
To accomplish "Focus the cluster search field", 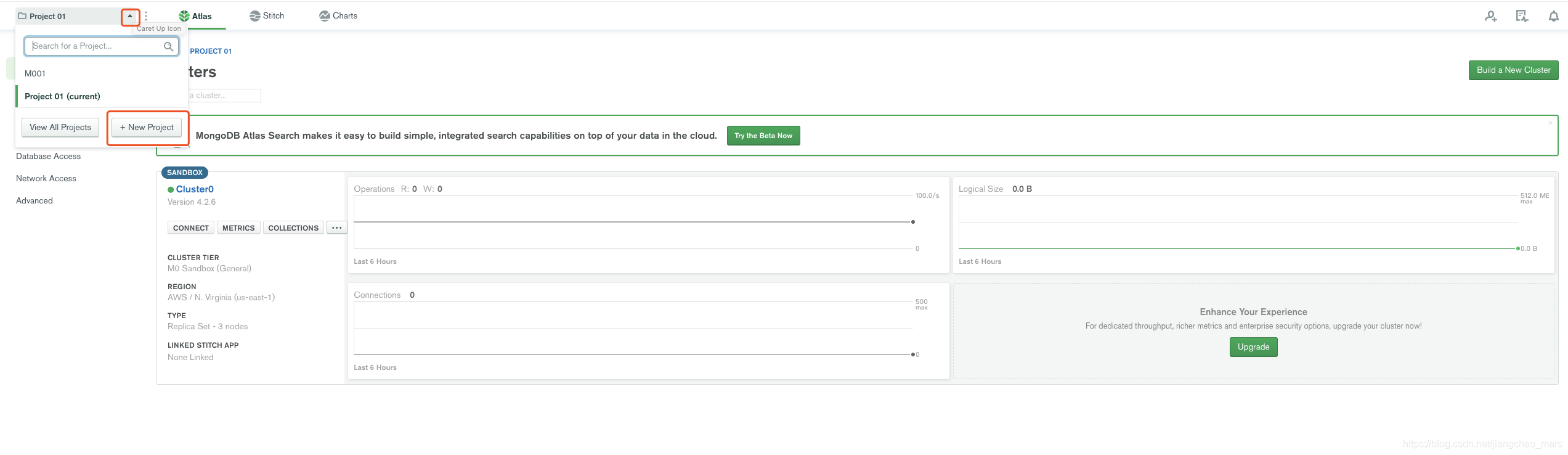I will point(224,96).
